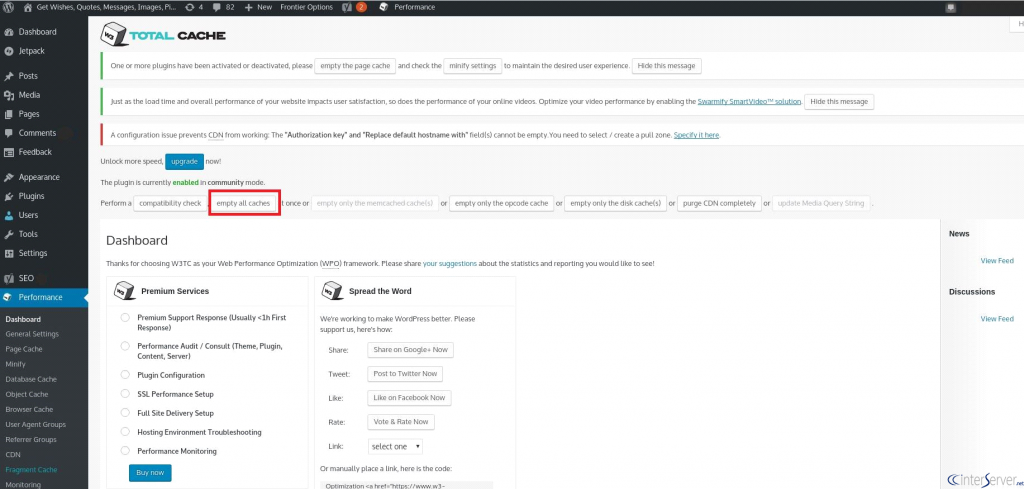Open Referrer Groups submenu item

31,439
